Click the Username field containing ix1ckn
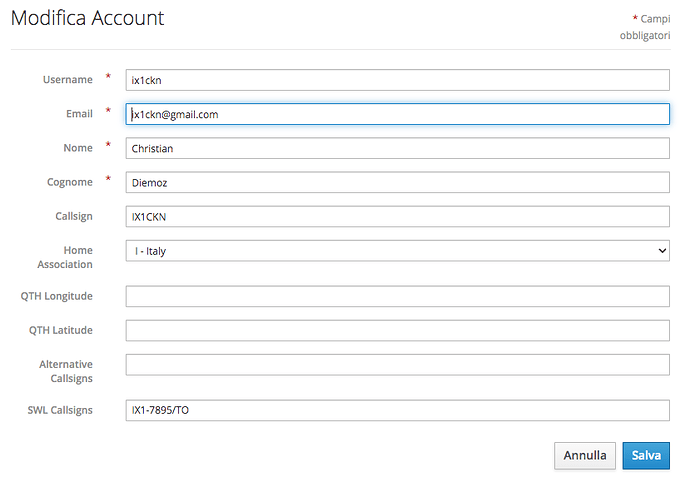This screenshot has height=486, width=690. pos(397,80)
